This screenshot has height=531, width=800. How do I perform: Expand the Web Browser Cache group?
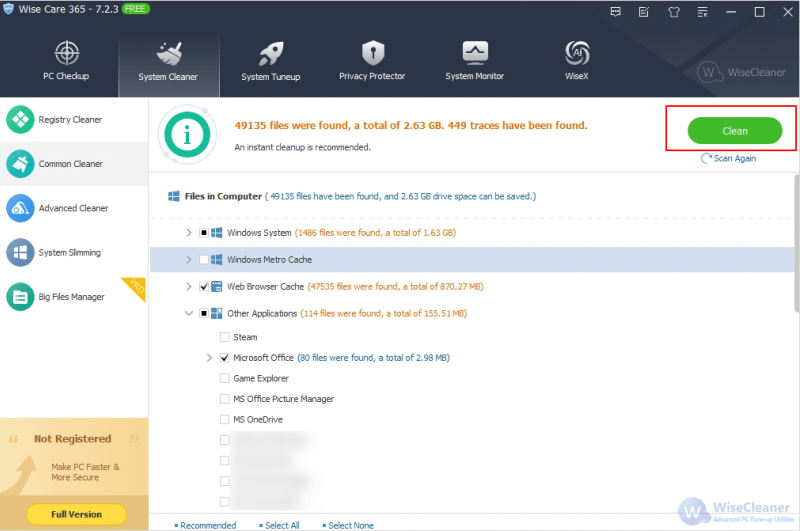click(x=188, y=287)
